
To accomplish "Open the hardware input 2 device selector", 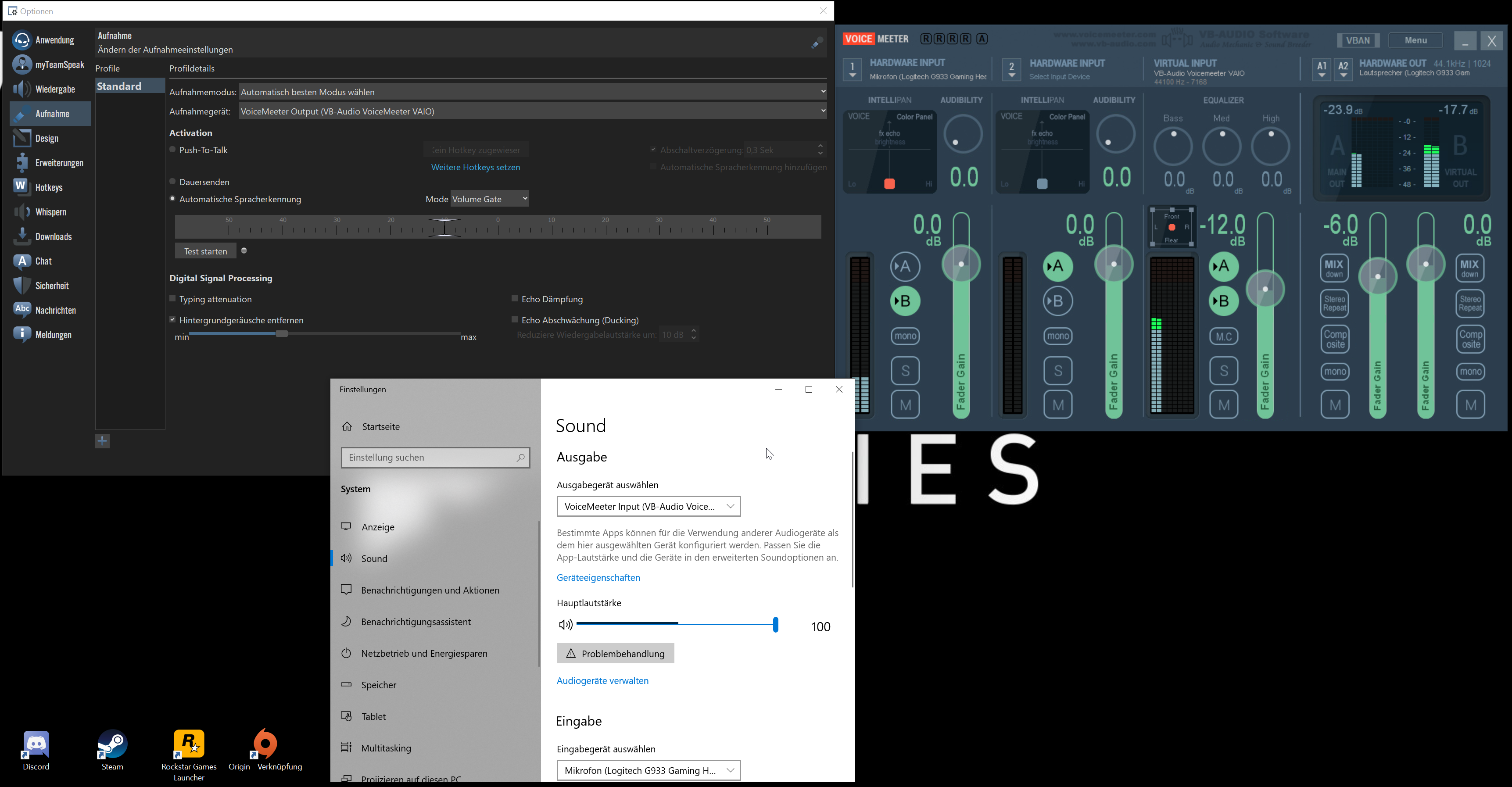I will pyautogui.click(x=1011, y=70).
